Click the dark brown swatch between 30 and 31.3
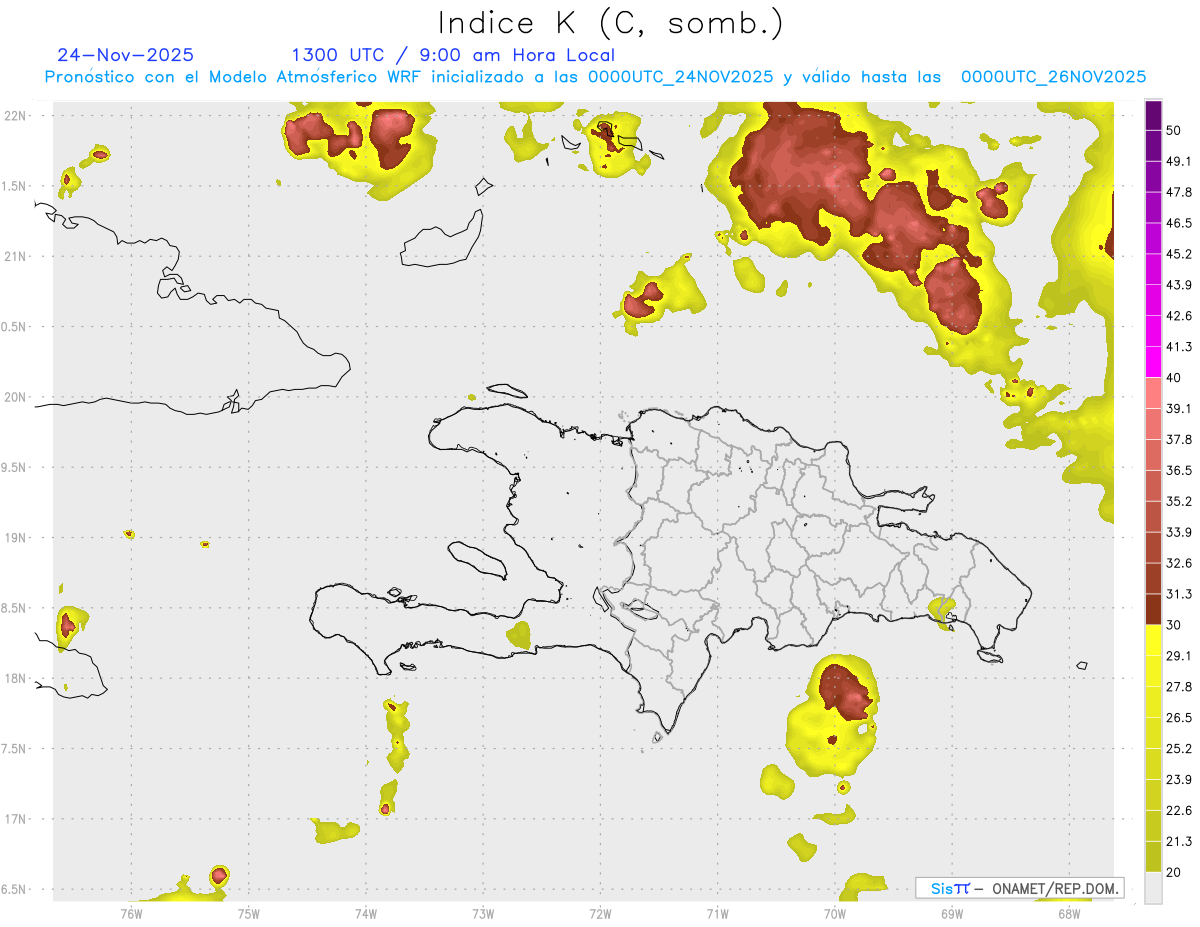 point(1153,609)
